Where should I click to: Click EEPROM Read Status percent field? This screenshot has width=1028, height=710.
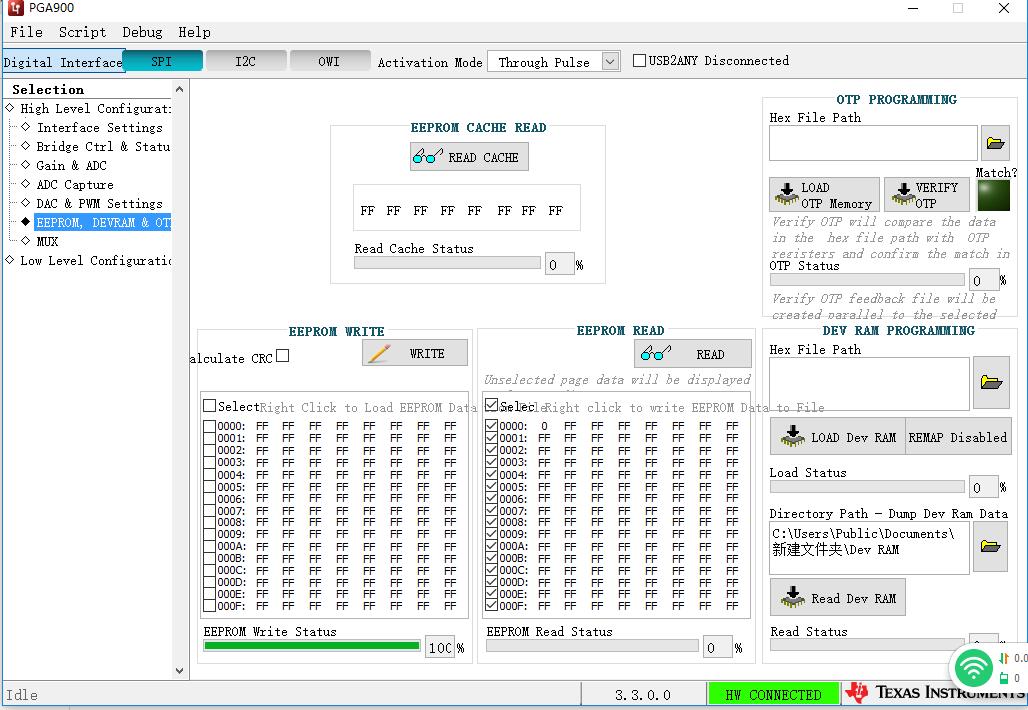717,647
